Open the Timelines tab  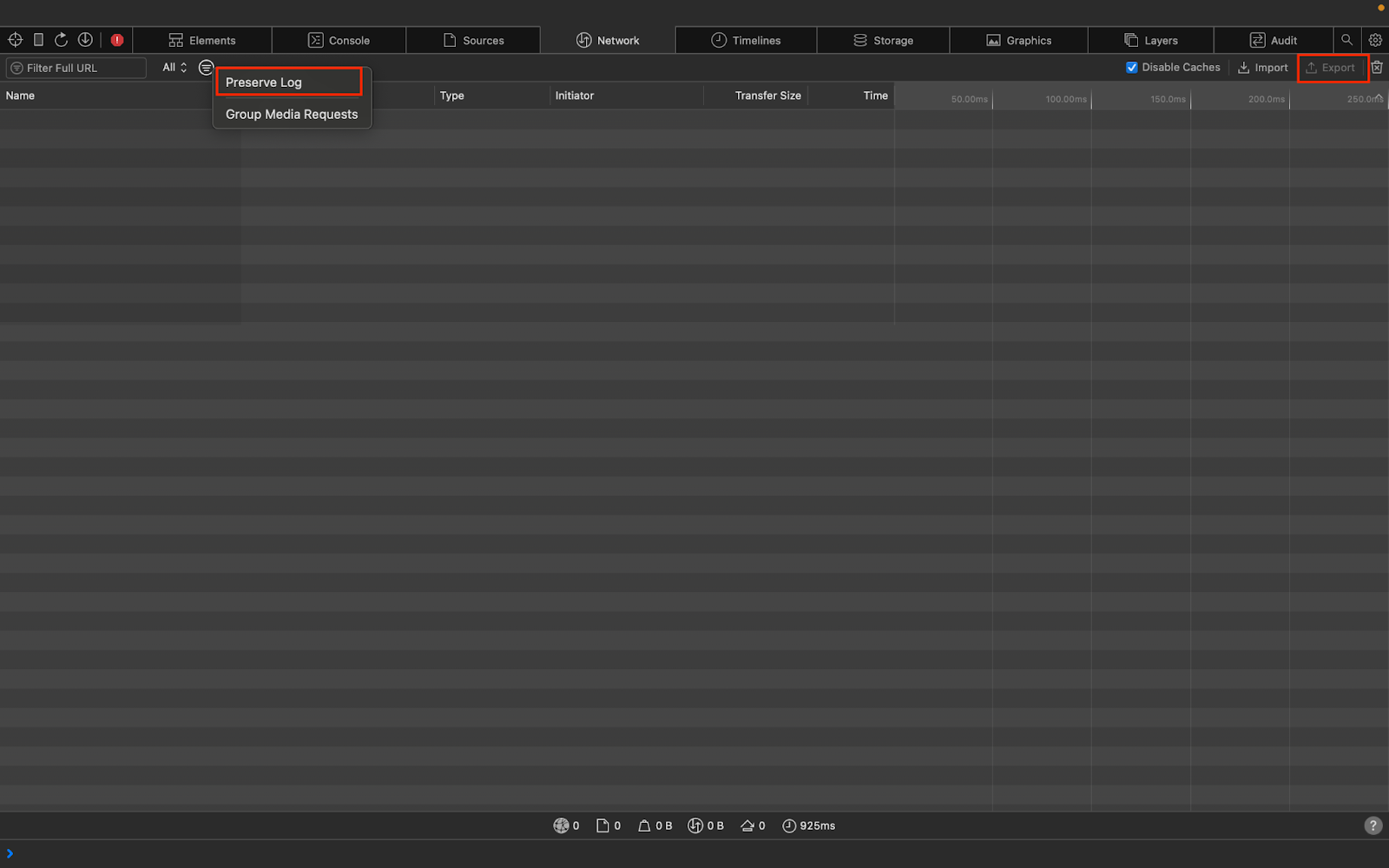tap(745, 40)
